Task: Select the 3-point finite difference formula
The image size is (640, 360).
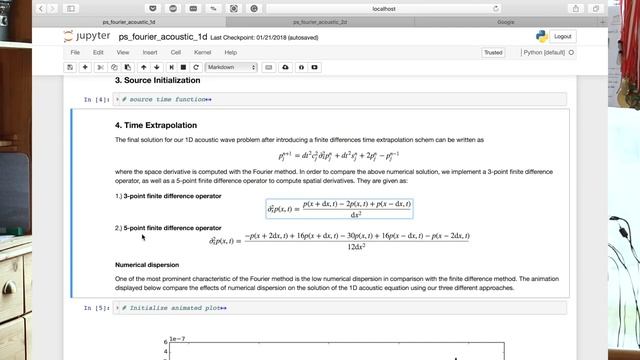Action: pyautogui.click(x=339, y=209)
